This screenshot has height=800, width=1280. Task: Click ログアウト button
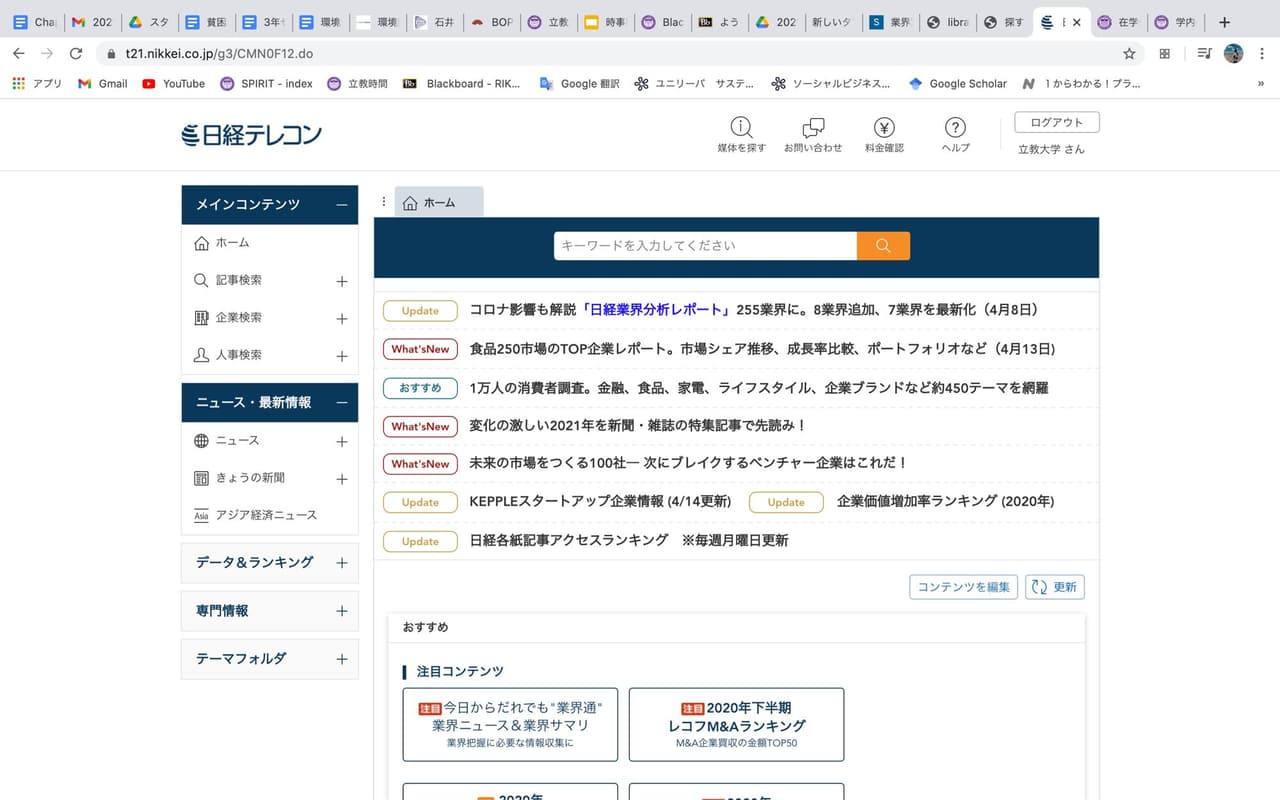[1057, 122]
